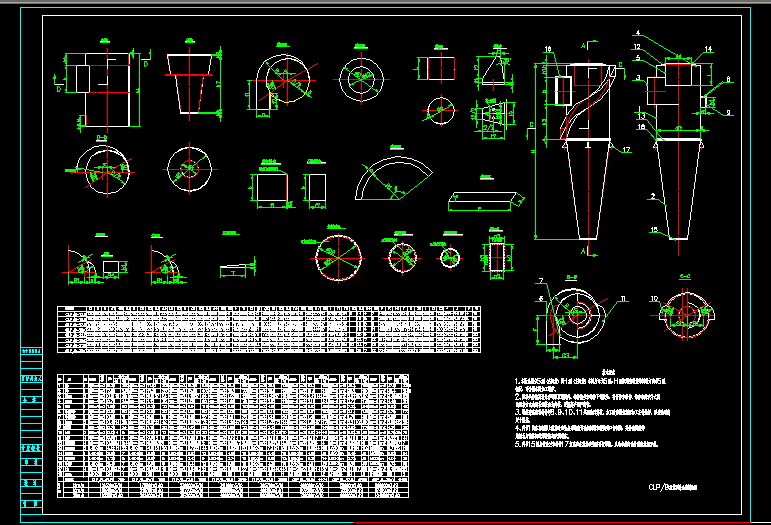The width and height of the screenshot is (771, 525).
Task: Select part callout number 9
Action: pos(729,113)
